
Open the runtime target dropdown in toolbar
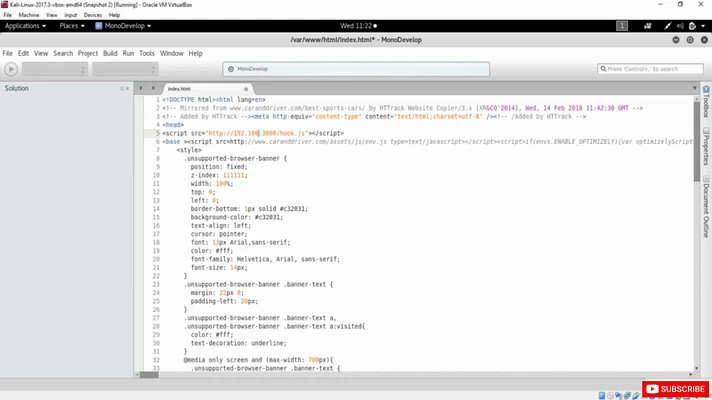click(x=125, y=69)
